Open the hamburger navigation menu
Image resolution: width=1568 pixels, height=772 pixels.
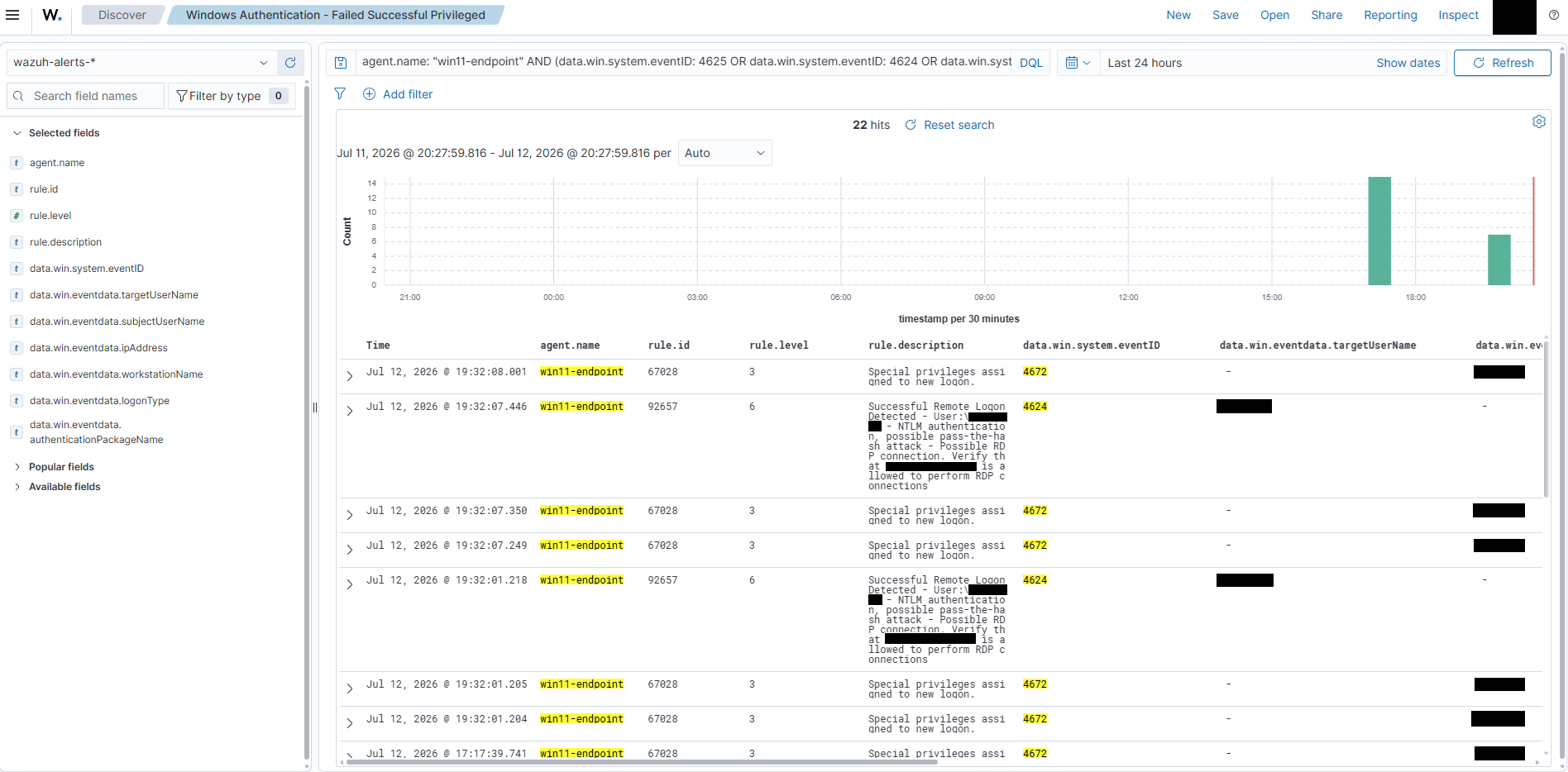point(12,15)
